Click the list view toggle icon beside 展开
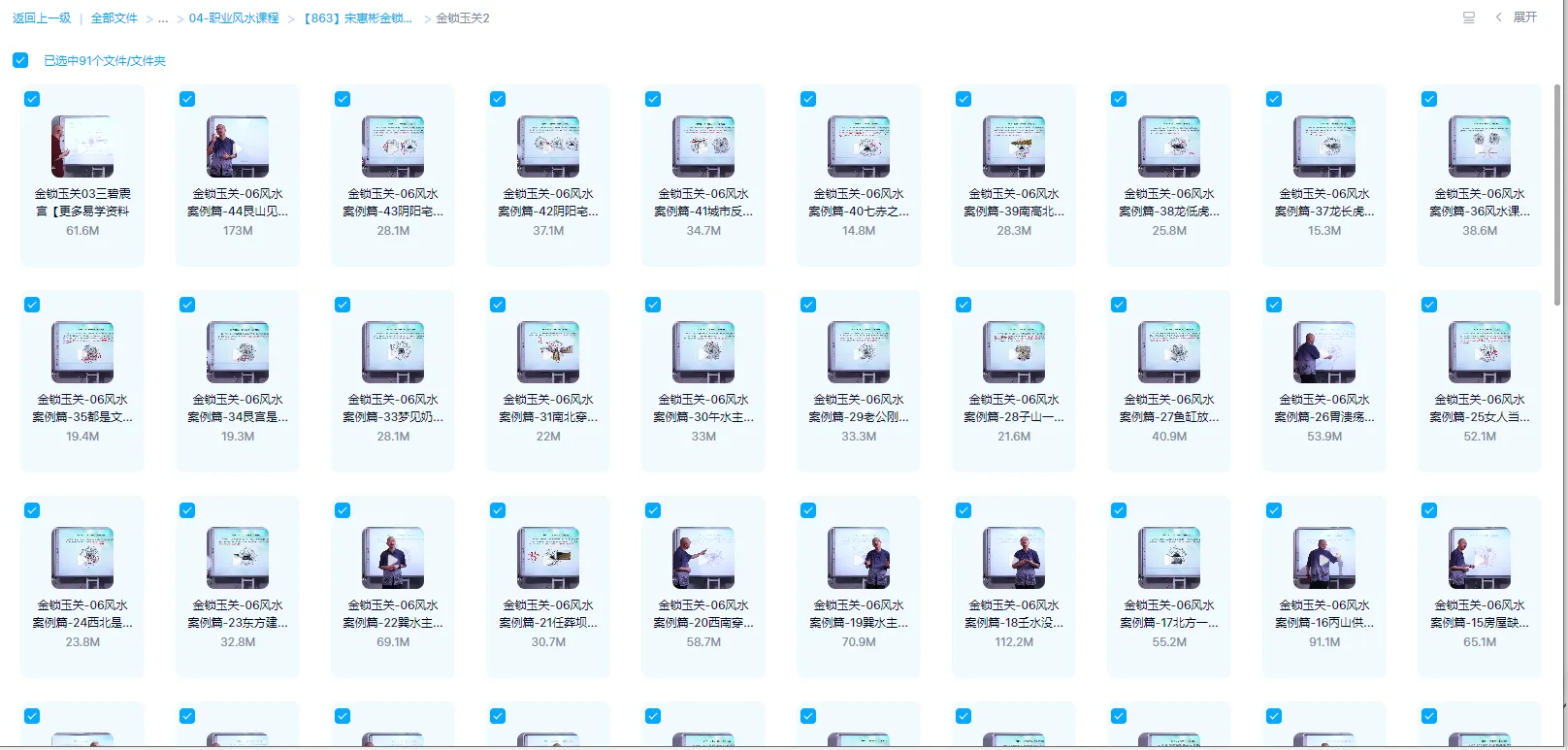The width and height of the screenshot is (1568, 750). tap(1469, 17)
